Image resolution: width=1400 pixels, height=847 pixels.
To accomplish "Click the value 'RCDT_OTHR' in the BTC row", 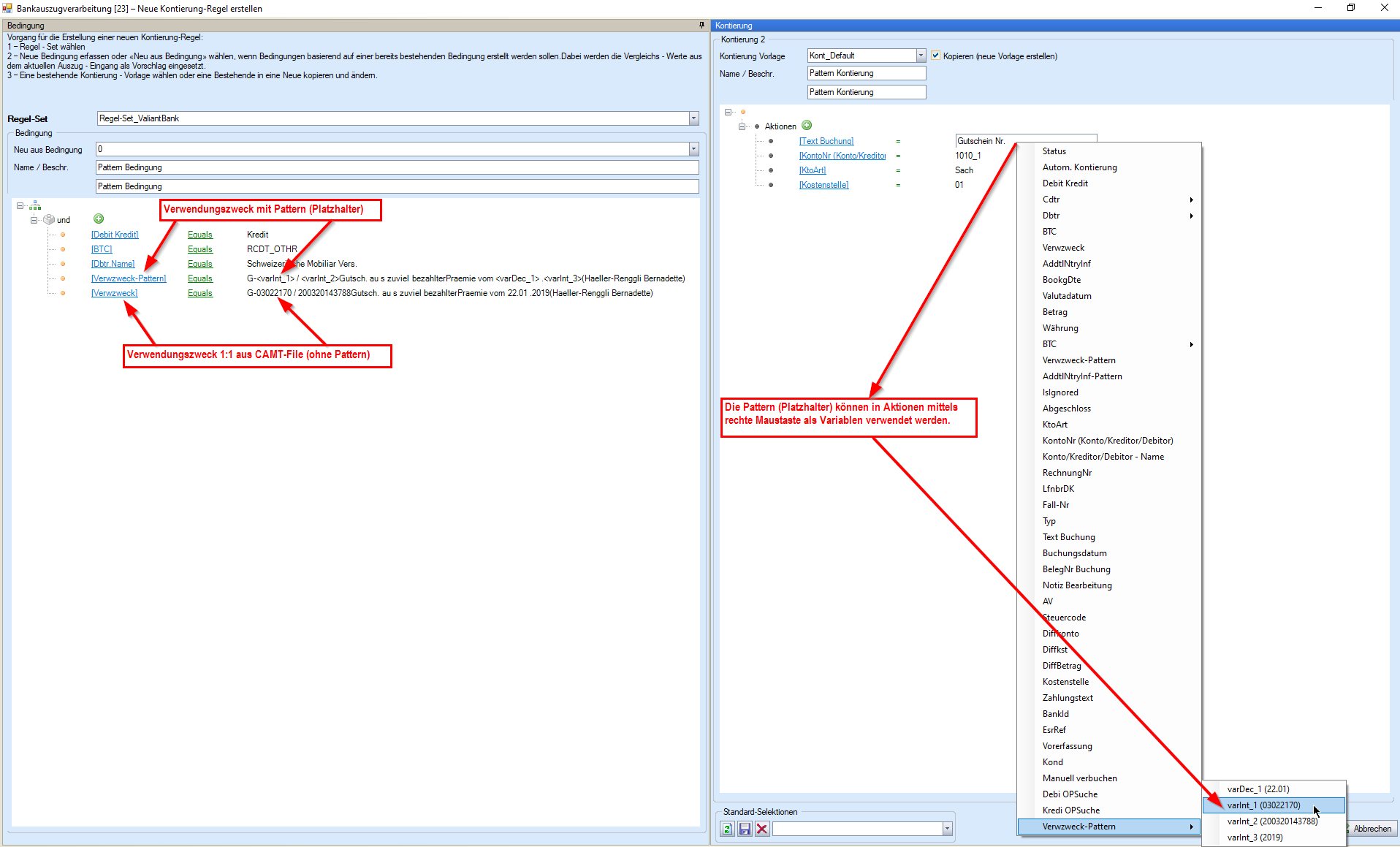I will pyautogui.click(x=272, y=249).
